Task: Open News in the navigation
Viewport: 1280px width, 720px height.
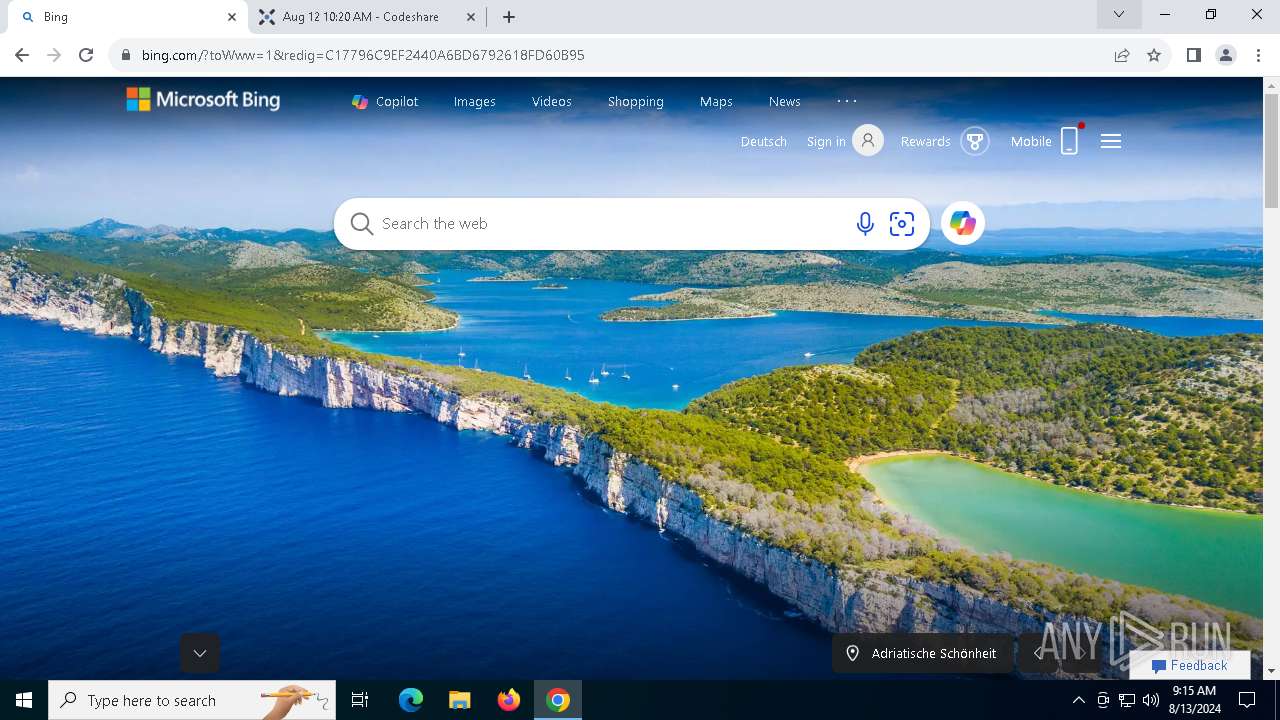Action: 785,101
